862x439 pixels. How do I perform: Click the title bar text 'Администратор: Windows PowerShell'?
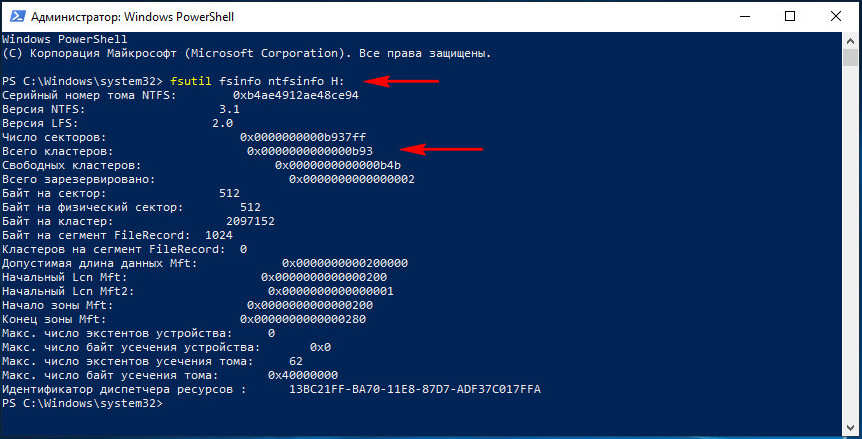(132, 17)
